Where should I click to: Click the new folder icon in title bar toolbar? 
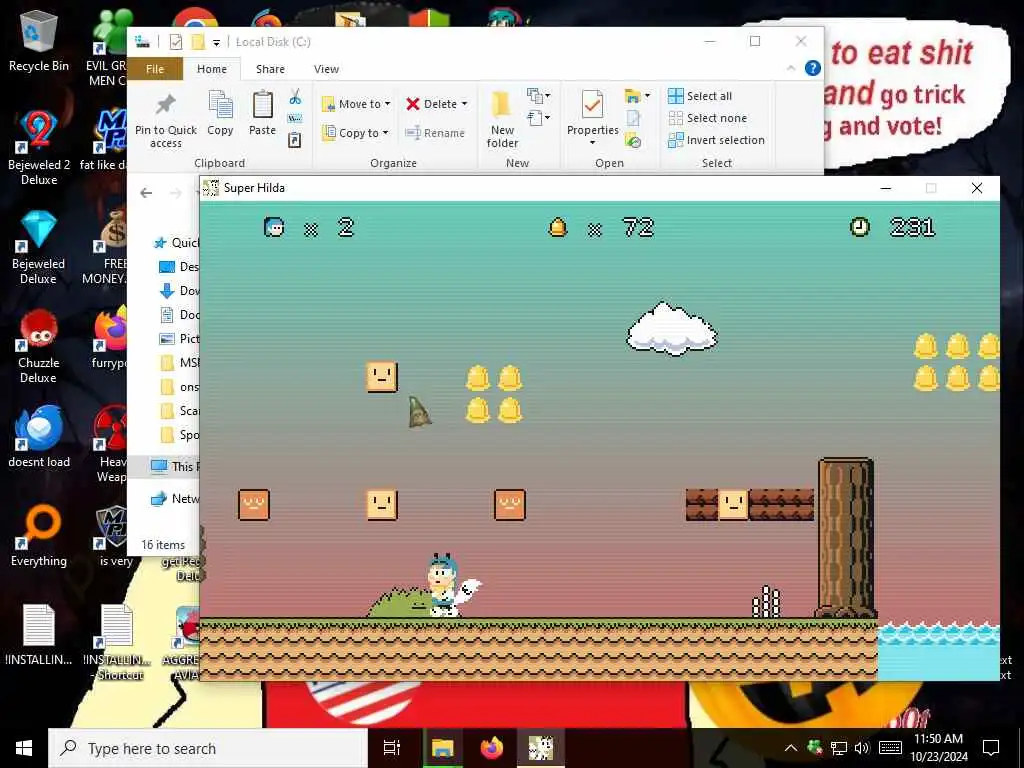pyautogui.click(x=198, y=42)
